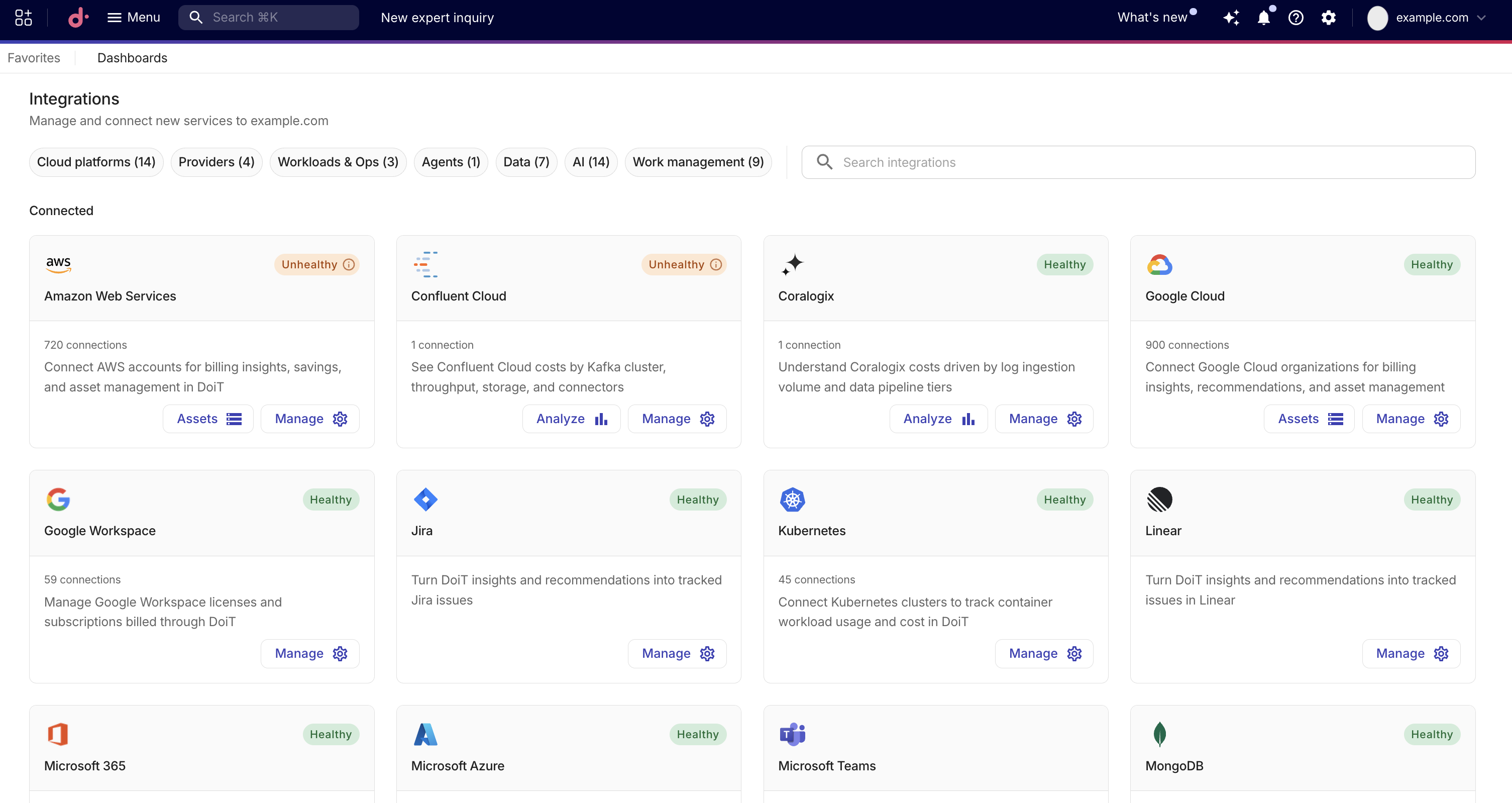Click Analyze button on Coralogix card
The image size is (1512, 803).
point(938,419)
